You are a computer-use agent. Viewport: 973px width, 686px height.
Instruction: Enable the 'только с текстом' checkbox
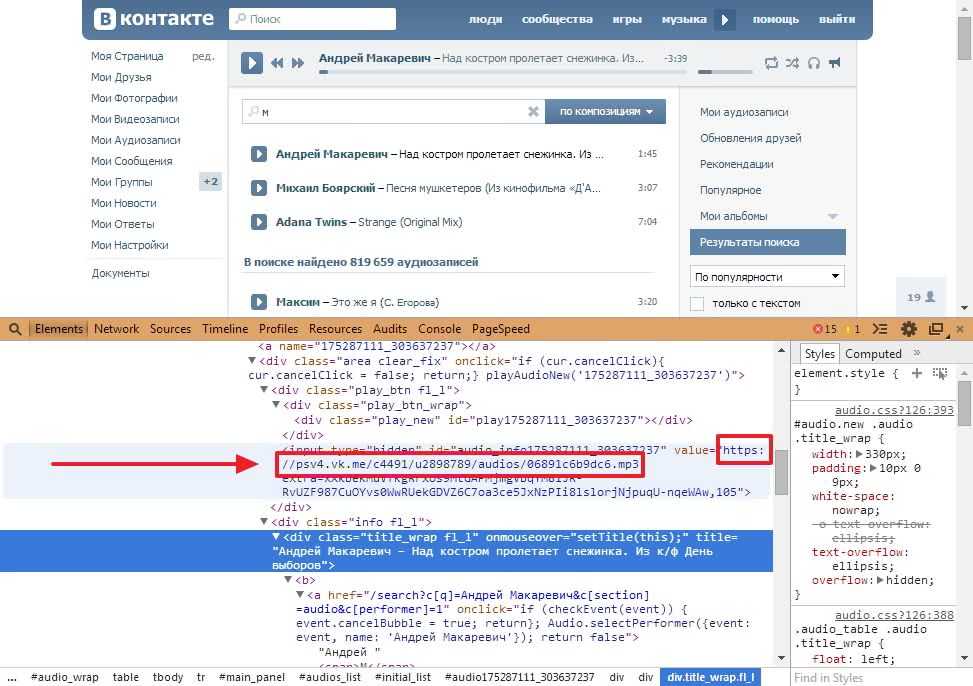point(697,304)
